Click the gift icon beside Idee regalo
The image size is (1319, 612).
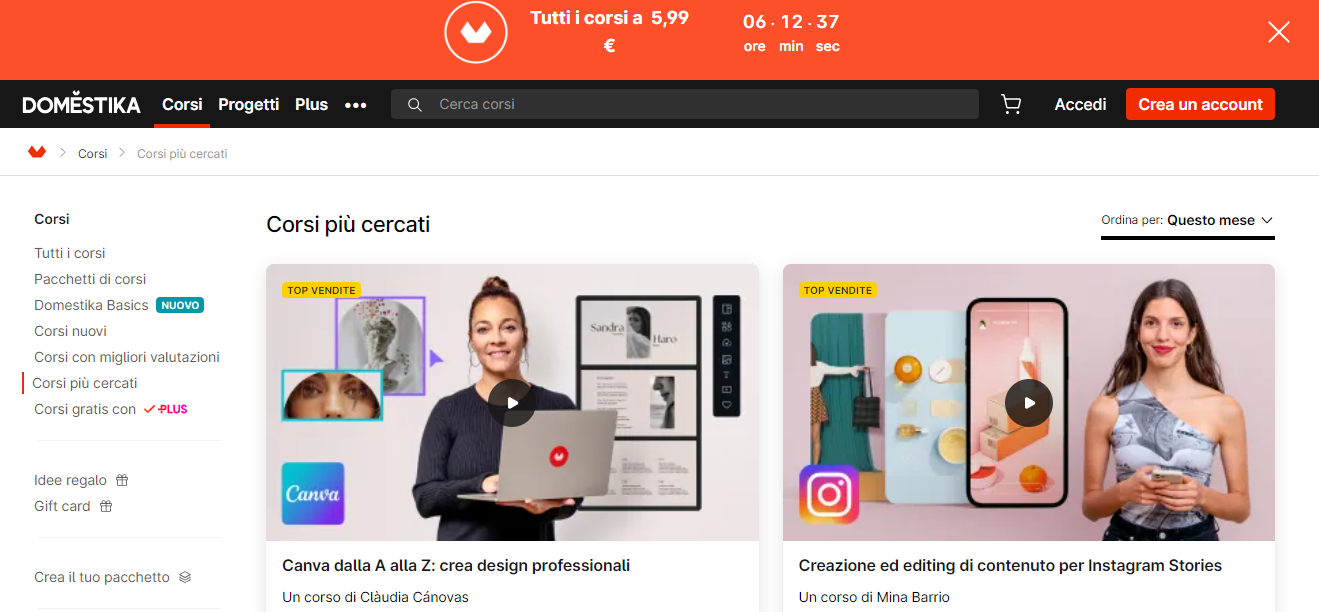[122, 480]
